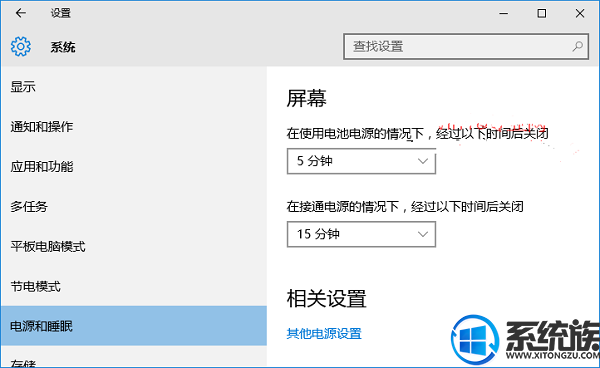Minimize the 设置 window
The width and height of the screenshot is (600, 368).
(x=504, y=13)
